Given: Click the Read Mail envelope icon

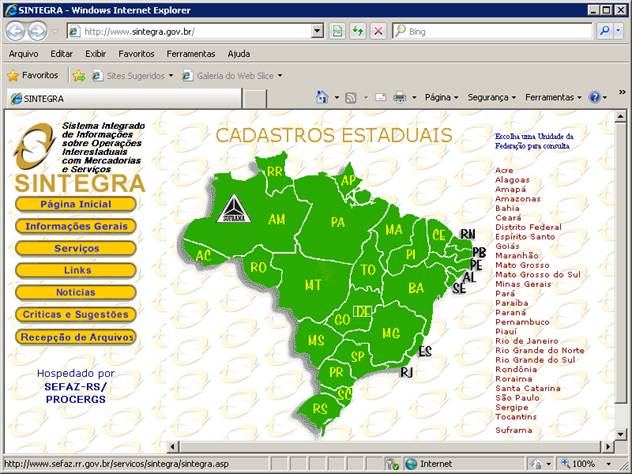Looking at the screenshot, I should coord(380,97).
